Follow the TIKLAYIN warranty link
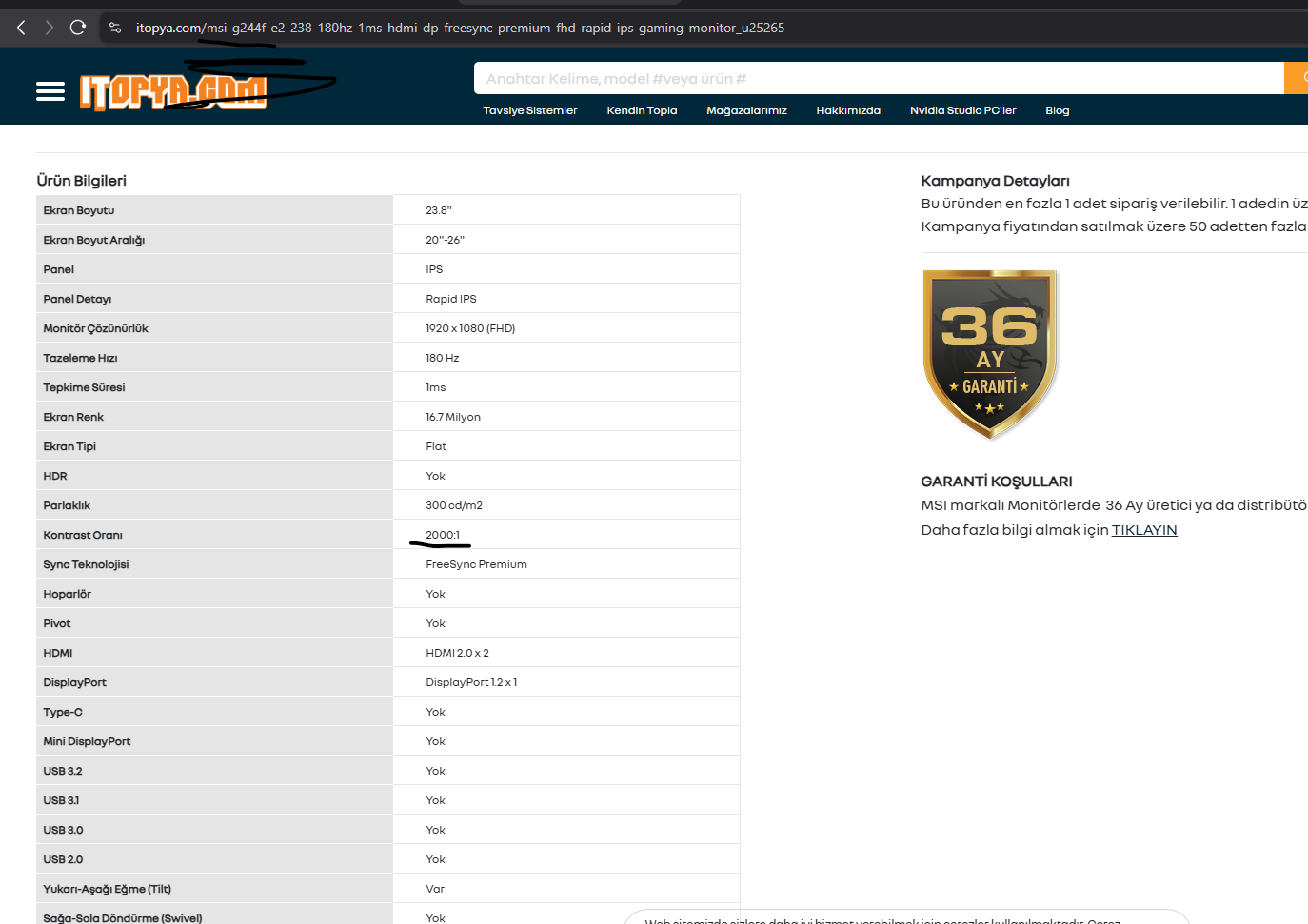This screenshot has width=1308, height=924. point(1144,530)
